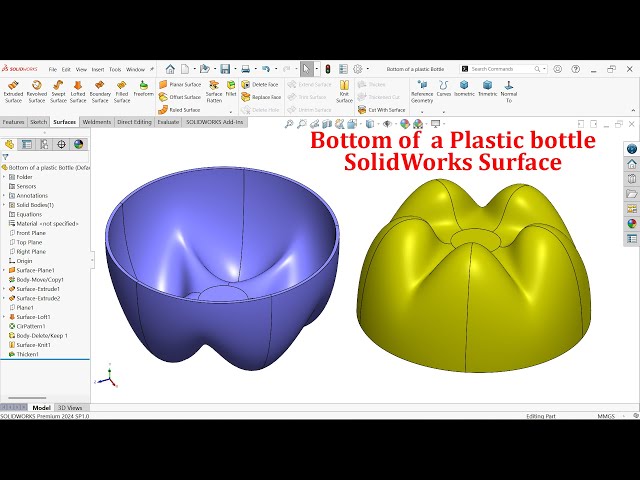Choose the Filled Surface tool

(x=122, y=91)
